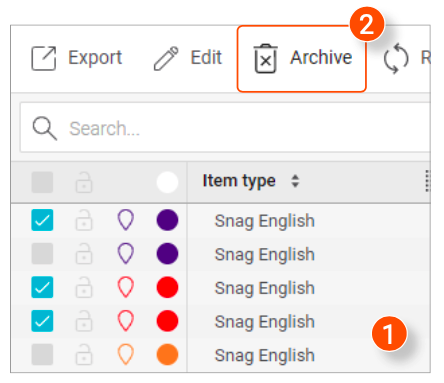Select Snag English in orange row
This screenshot has width=444, height=383.
(x=265, y=356)
